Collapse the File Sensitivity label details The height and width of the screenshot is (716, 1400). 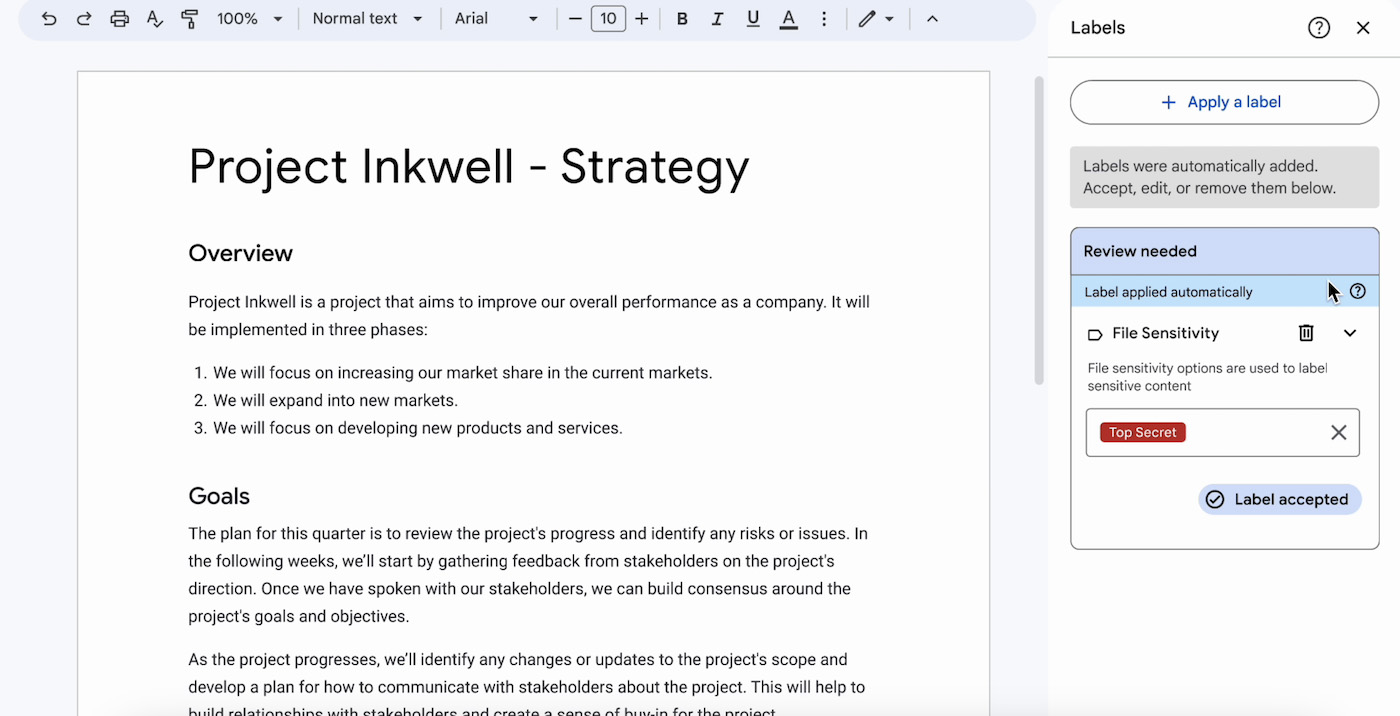click(x=1350, y=333)
